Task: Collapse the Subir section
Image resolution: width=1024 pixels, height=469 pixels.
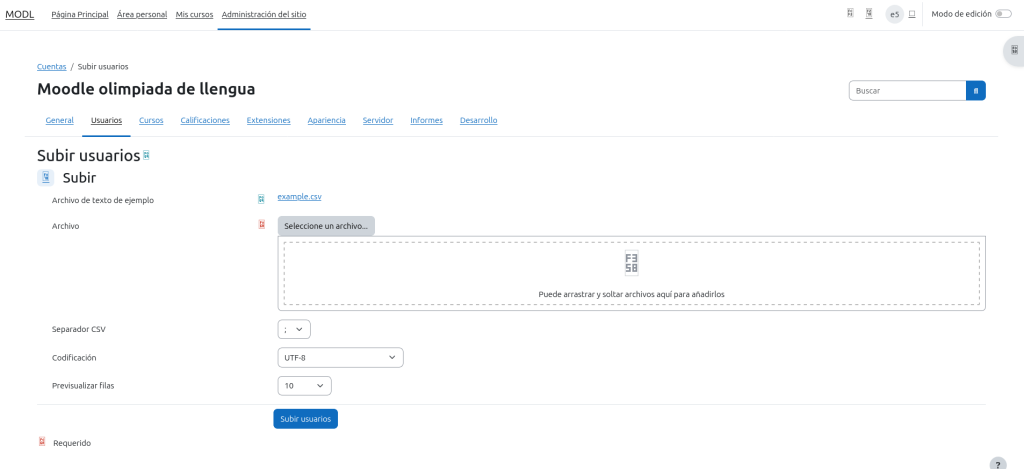Action: pyautogui.click(x=46, y=178)
